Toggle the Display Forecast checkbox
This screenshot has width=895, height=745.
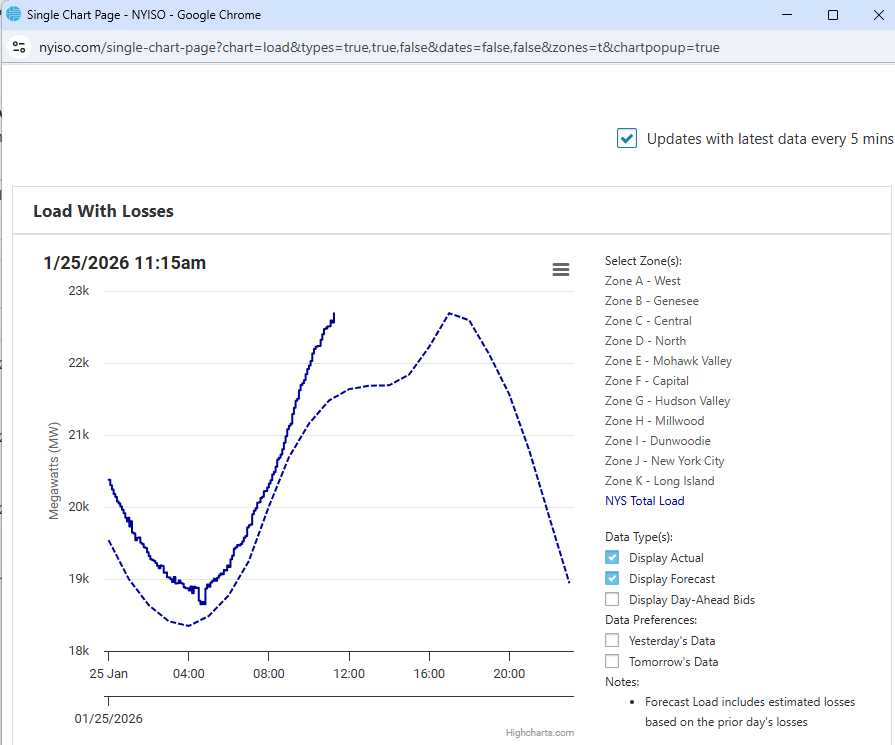(x=612, y=578)
